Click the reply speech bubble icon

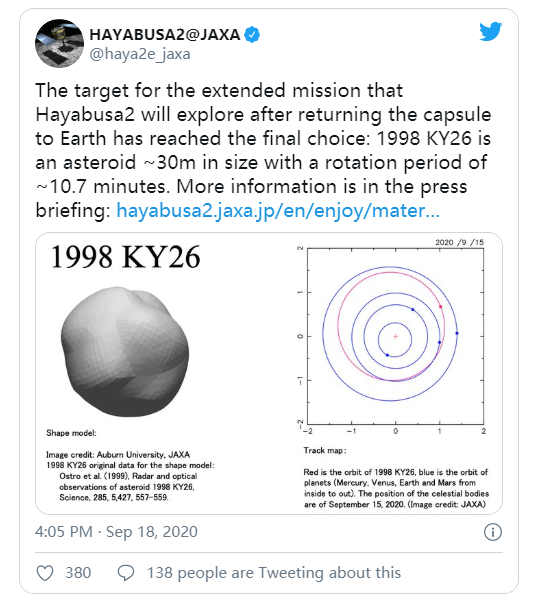coord(126,573)
